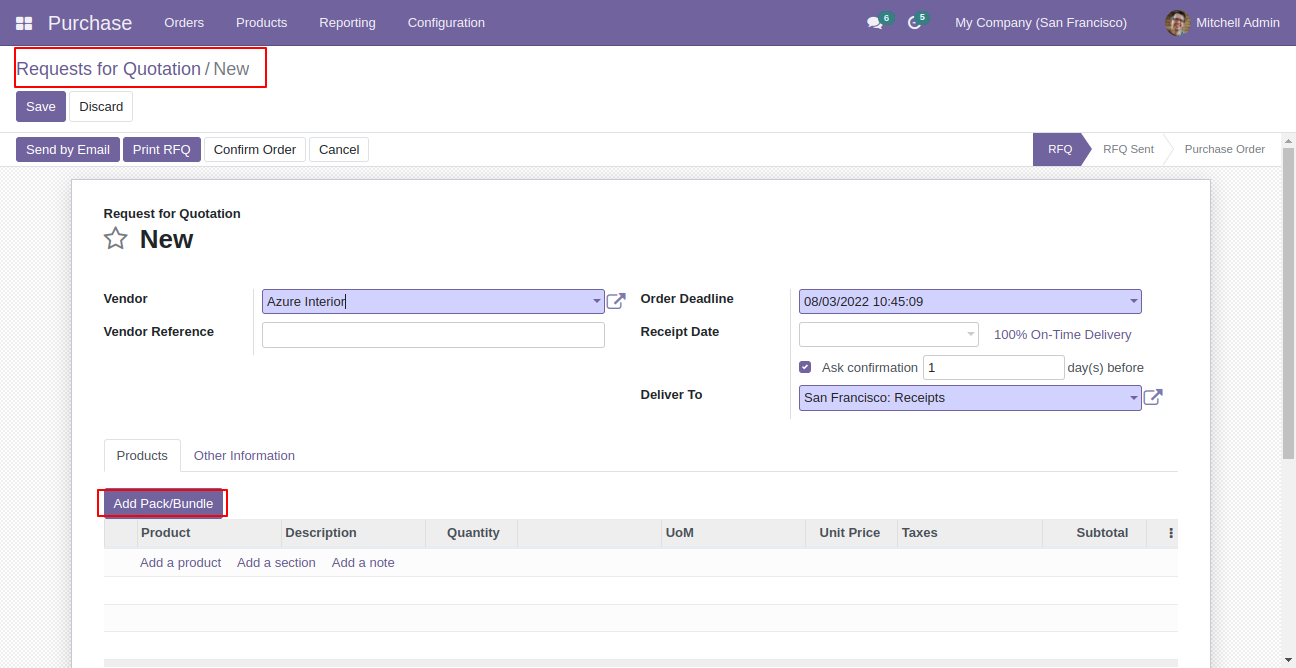
Task: Sort by the Product column header
Action: pos(209,533)
